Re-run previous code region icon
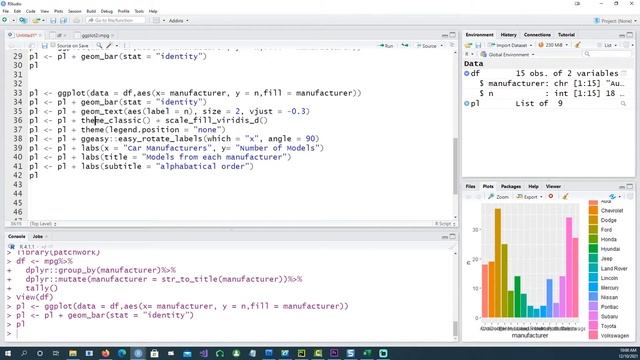Viewport: 640px width, 360px height. pyautogui.click(x=405, y=46)
